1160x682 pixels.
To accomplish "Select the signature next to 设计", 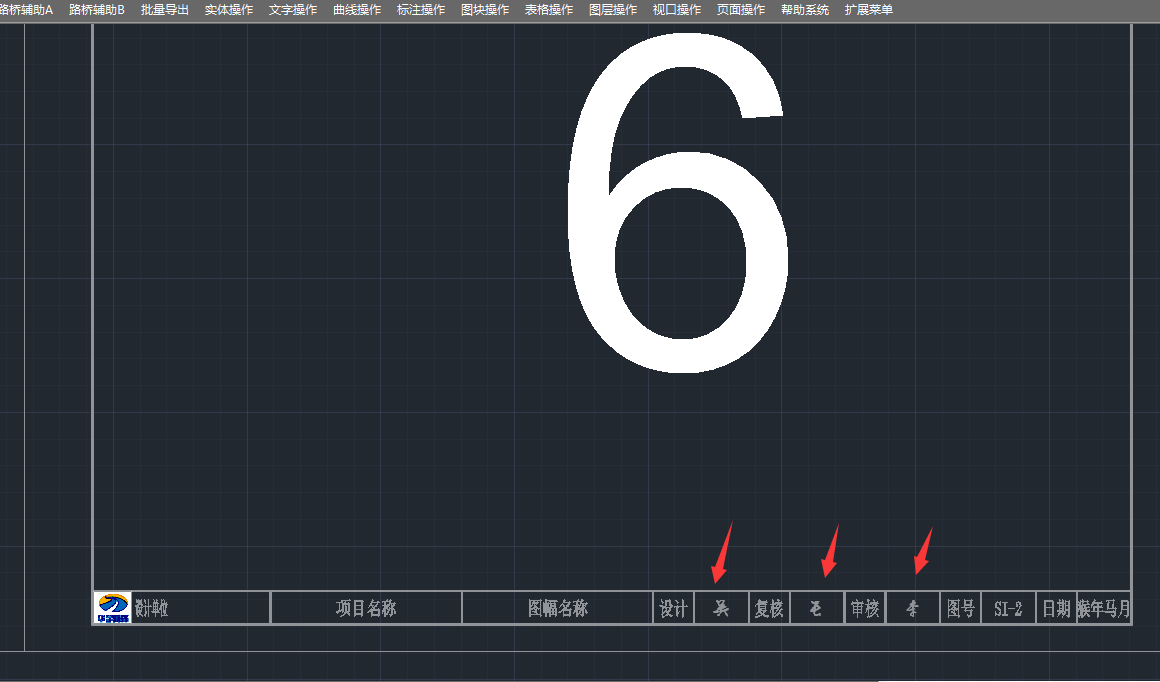I will pyautogui.click(x=721, y=609).
